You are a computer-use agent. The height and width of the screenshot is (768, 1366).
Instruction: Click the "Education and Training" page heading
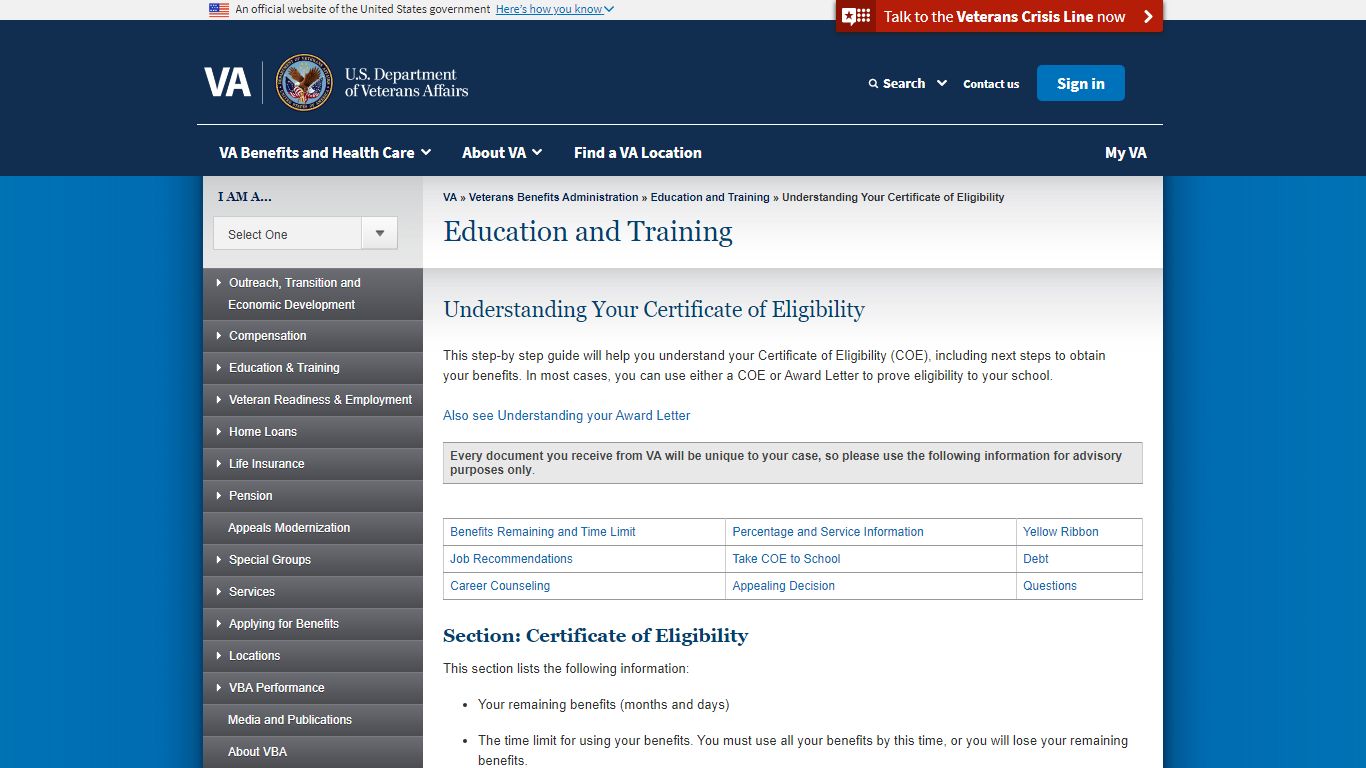click(x=588, y=232)
